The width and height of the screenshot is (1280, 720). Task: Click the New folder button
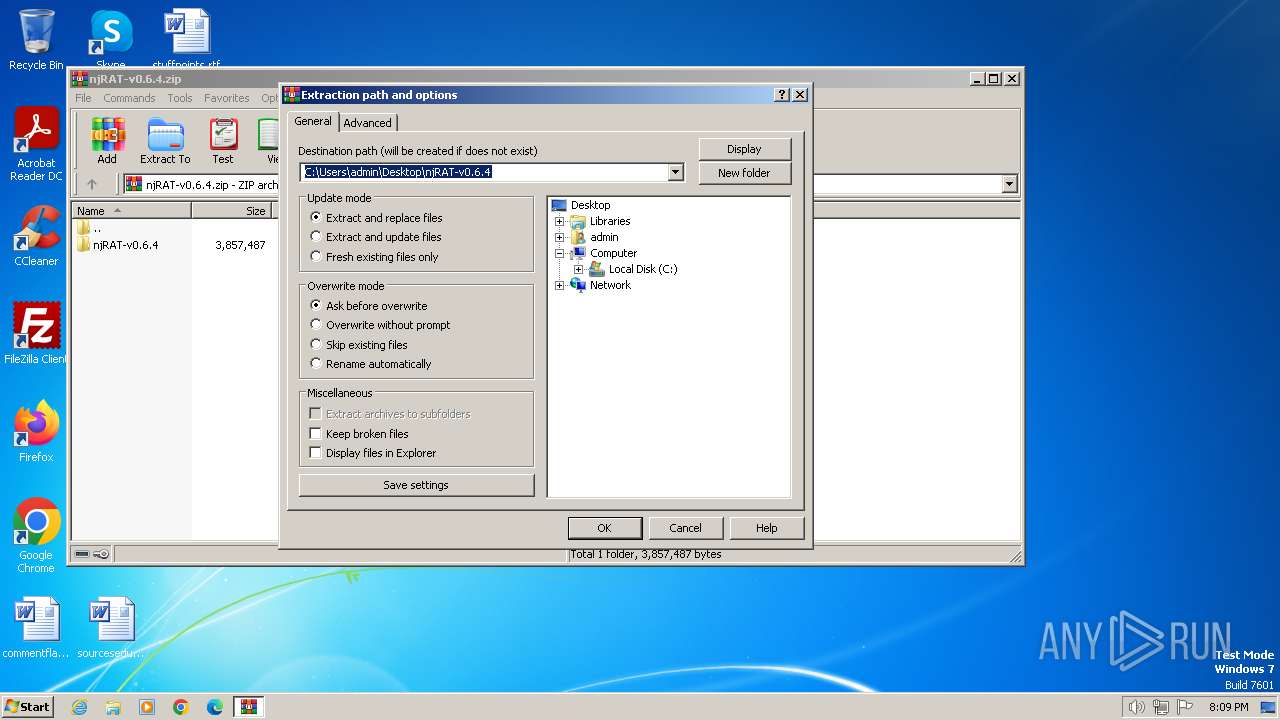tap(744, 173)
